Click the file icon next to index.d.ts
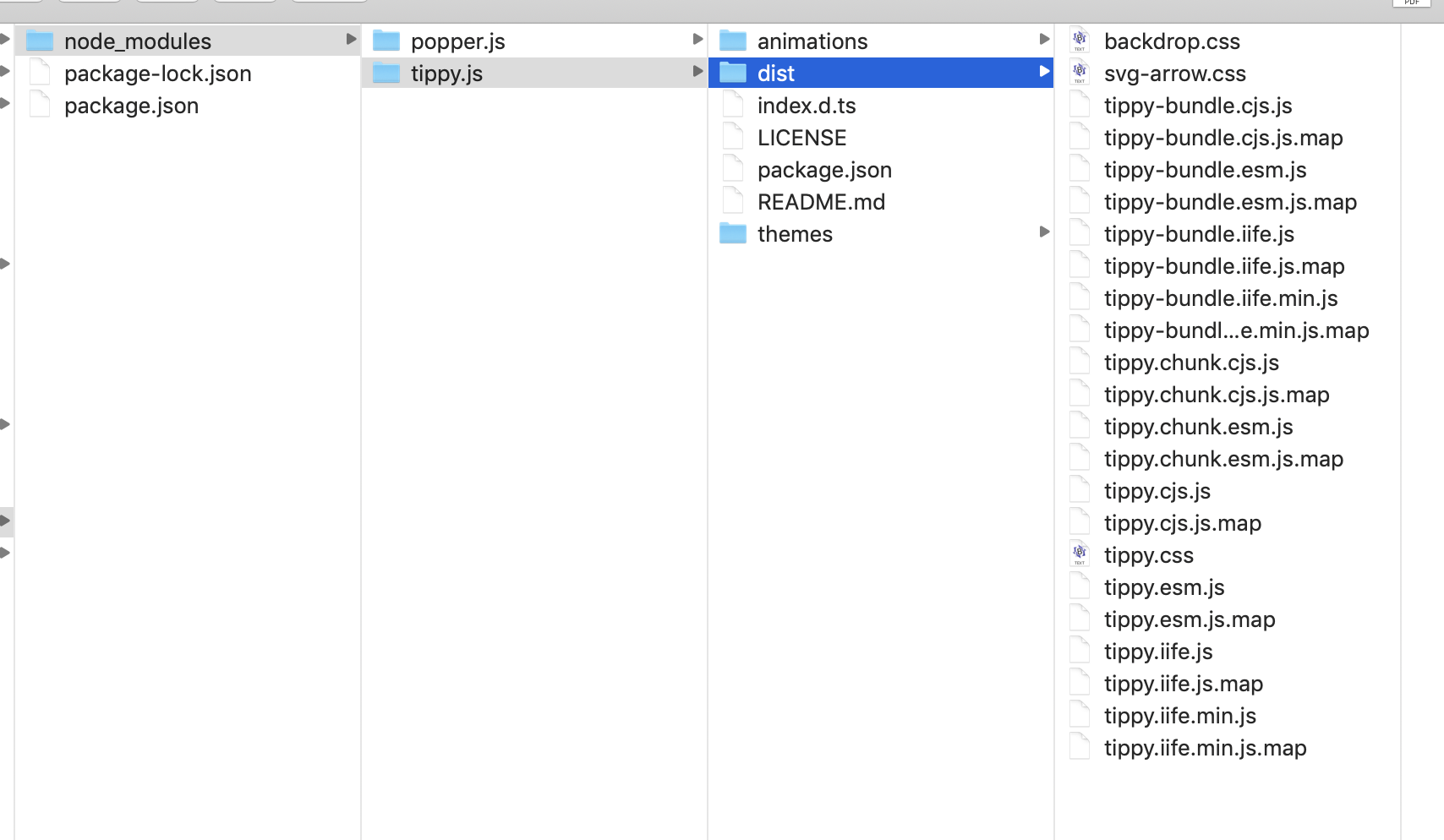The image size is (1444, 840). (x=732, y=104)
